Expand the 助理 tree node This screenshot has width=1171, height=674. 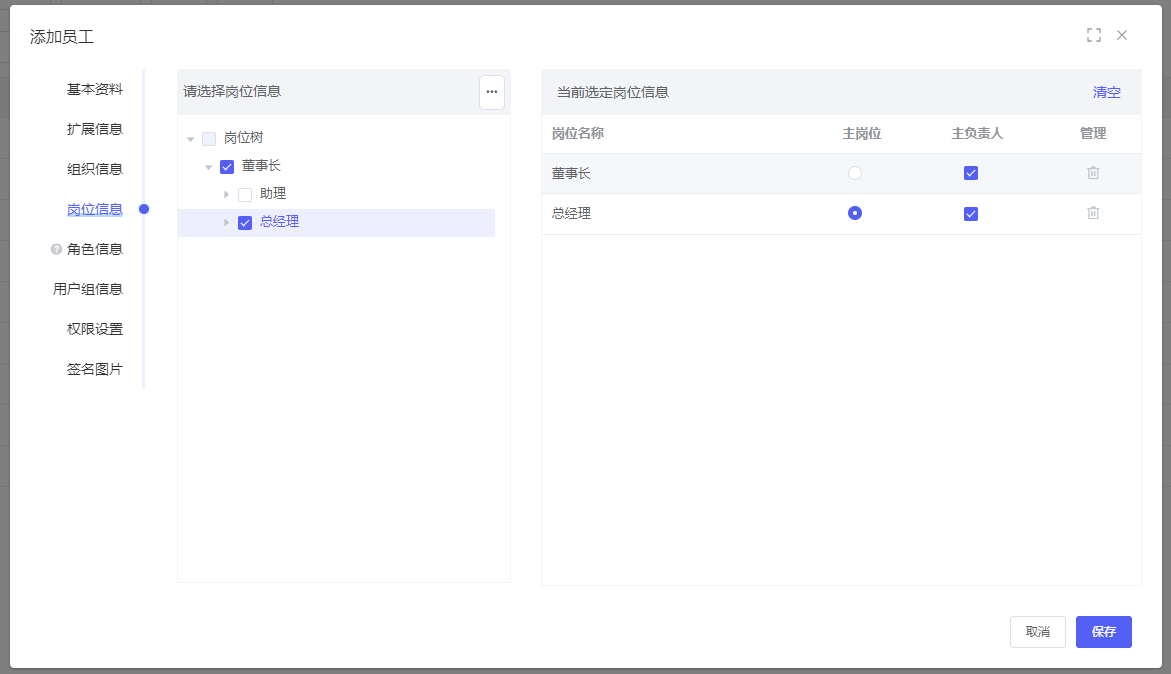(226, 194)
